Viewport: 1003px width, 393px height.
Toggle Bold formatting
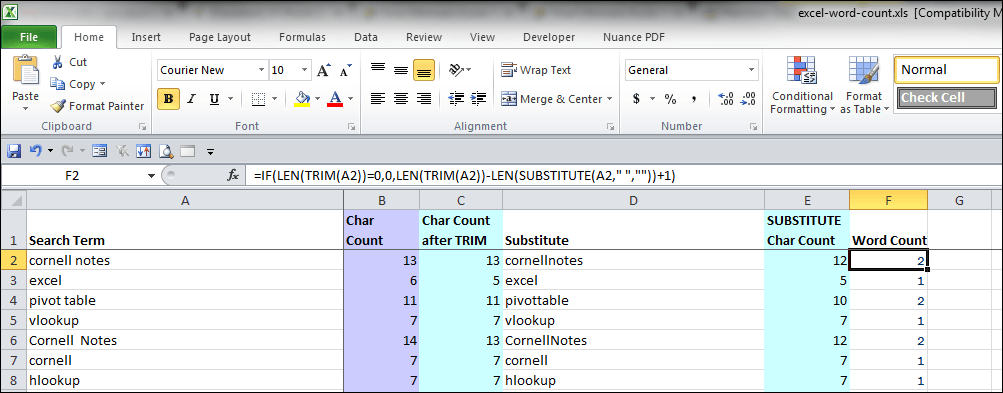[168, 99]
